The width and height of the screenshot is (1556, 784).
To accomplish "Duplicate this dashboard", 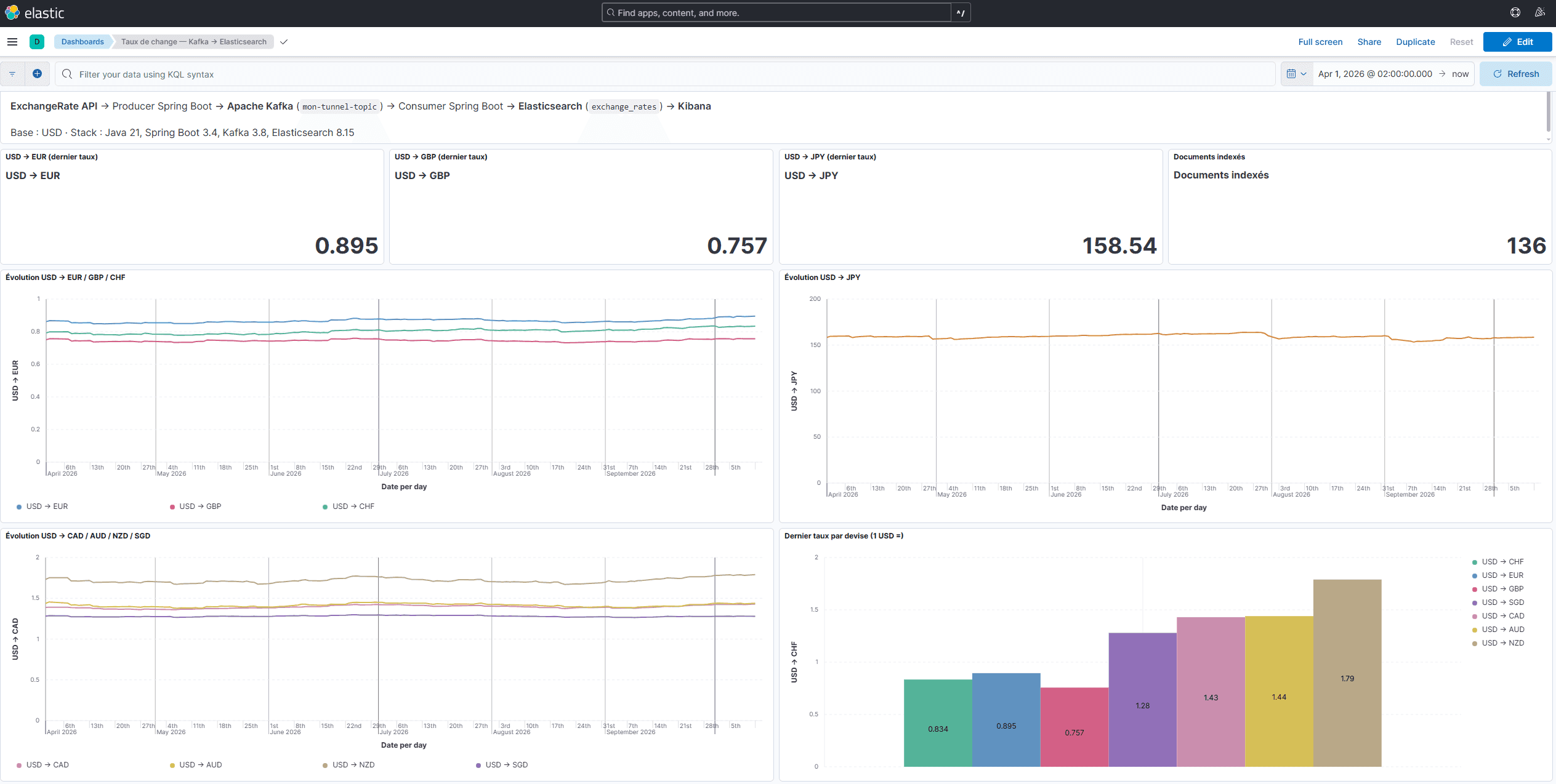I will 1415,42.
